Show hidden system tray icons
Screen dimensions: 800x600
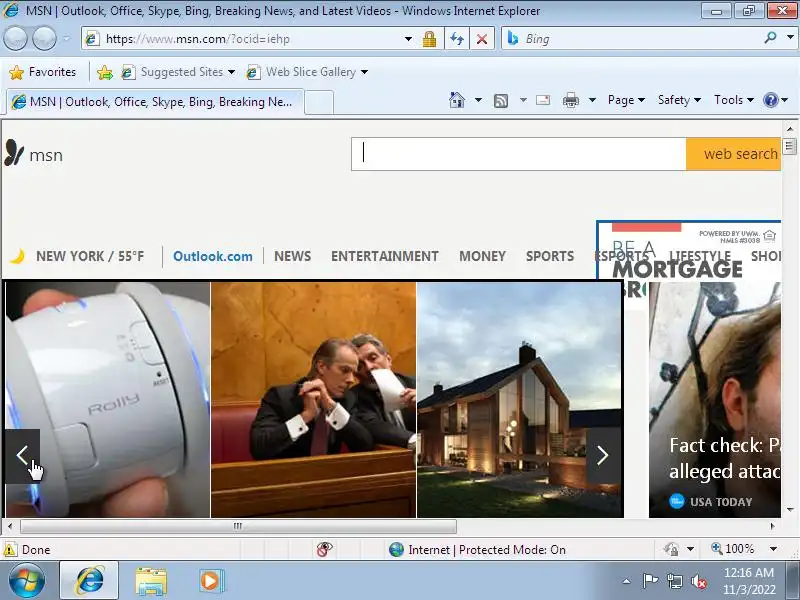click(627, 581)
